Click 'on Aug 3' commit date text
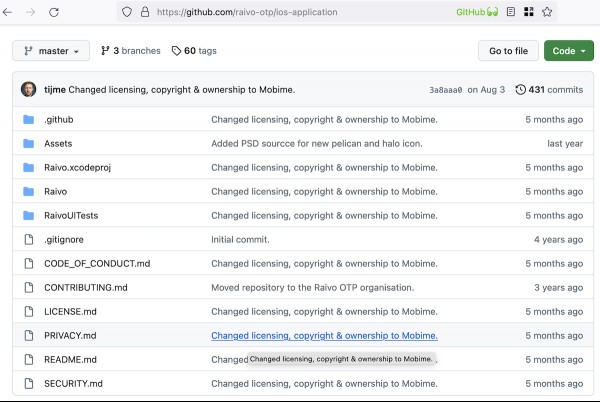The image size is (600, 402). coord(486,90)
